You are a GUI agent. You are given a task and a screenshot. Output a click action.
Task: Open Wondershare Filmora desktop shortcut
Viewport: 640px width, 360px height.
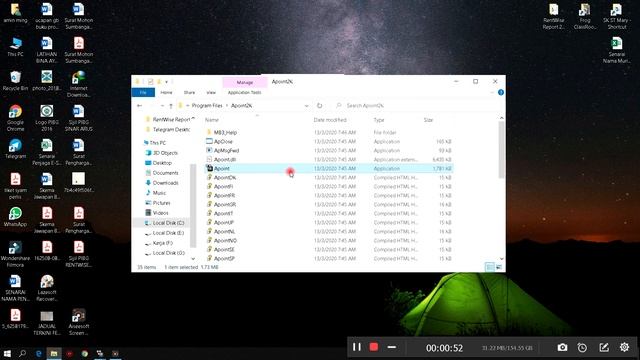point(15,254)
